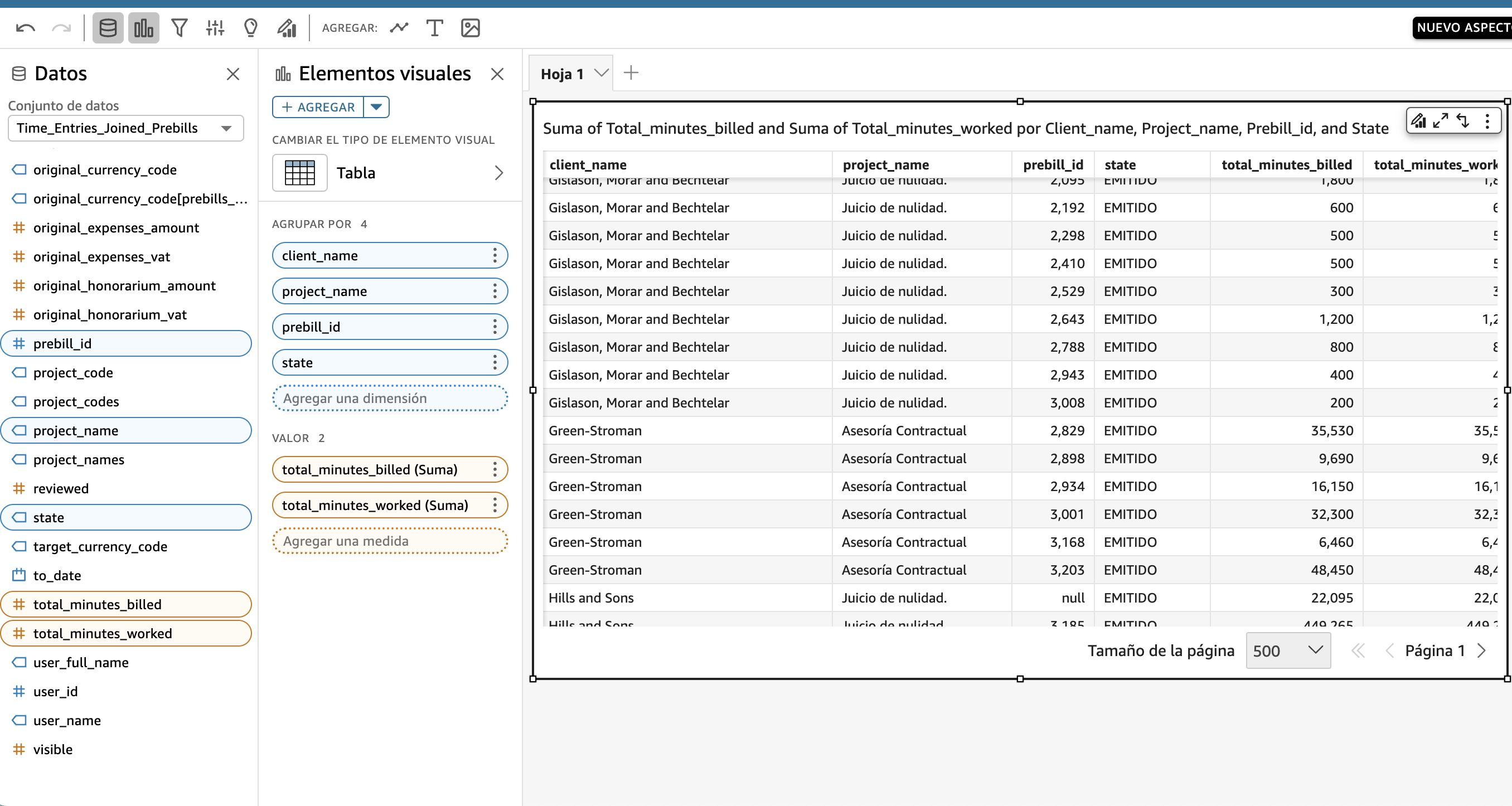Add a line insight element icon
The height and width of the screenshot is (806, 1512).
coord(399,27)
